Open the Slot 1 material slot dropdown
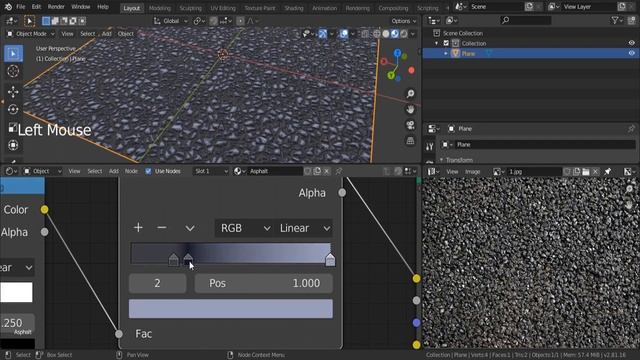 211,171
